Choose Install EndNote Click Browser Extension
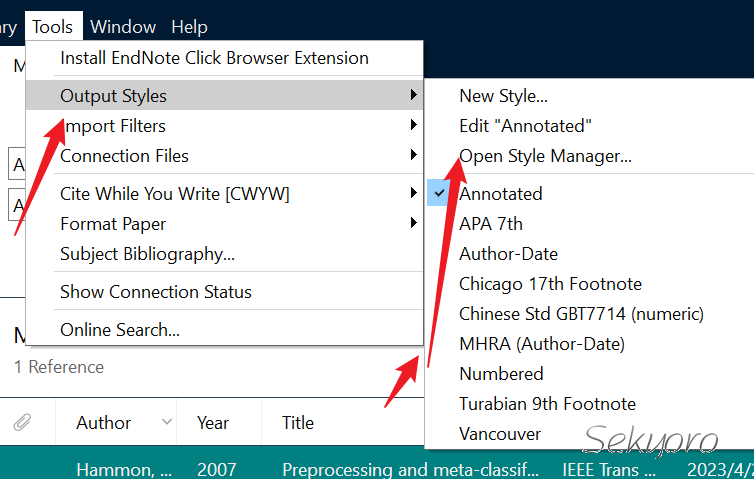This screenshot has height=479, width=754. (214, 58)
